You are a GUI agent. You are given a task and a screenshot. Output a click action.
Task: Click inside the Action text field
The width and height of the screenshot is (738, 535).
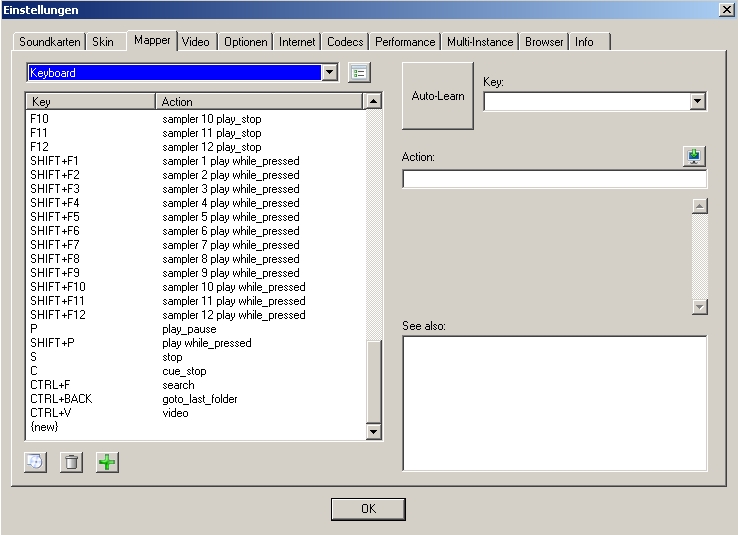pos(554,180)
